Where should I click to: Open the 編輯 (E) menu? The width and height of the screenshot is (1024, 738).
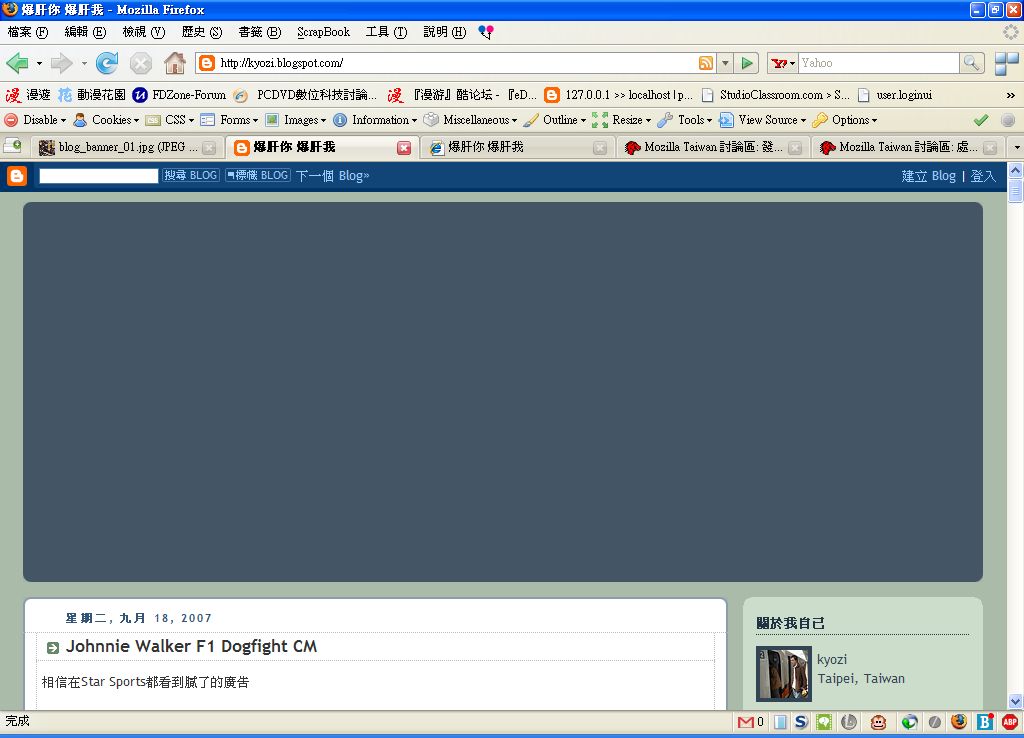[86, 32]
